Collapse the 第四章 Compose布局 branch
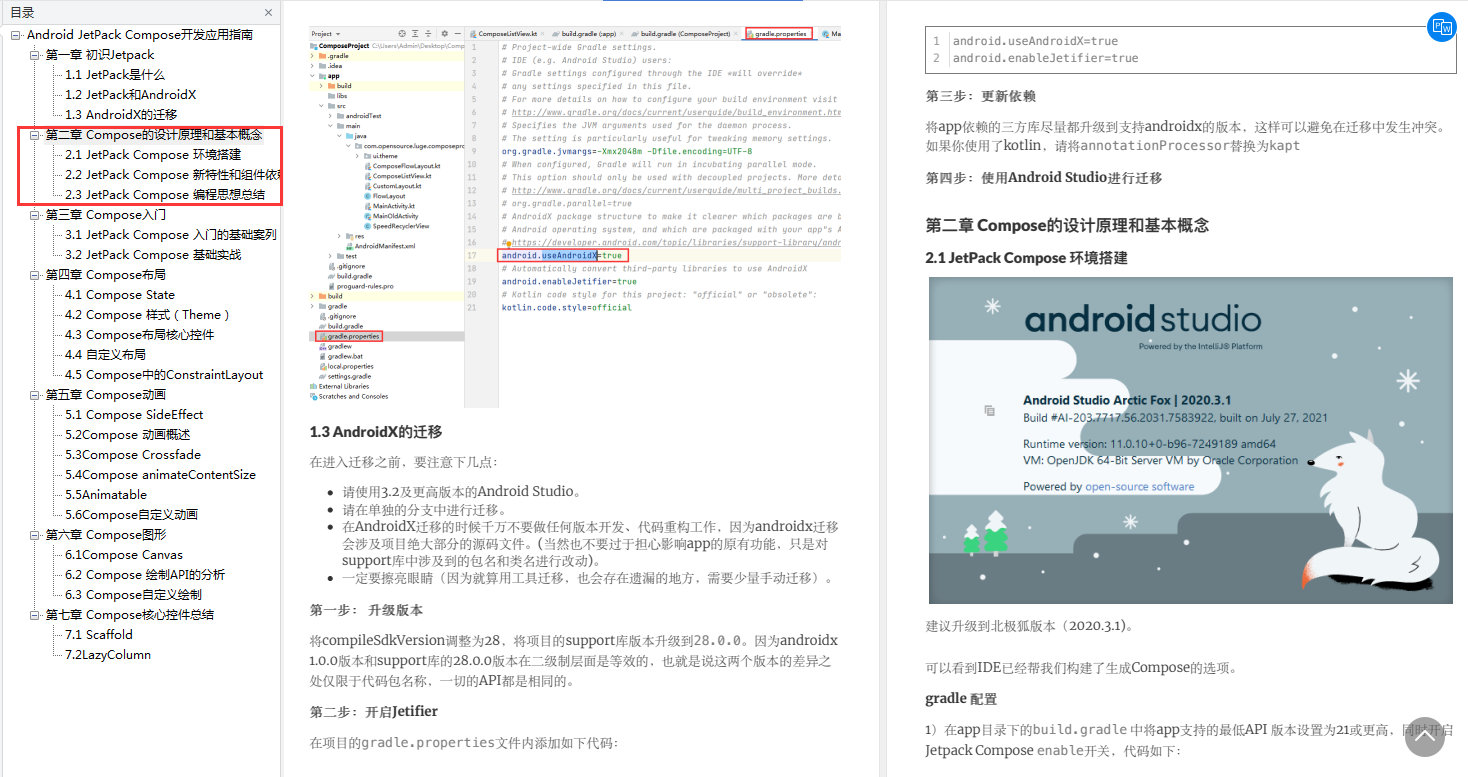Screen dimensions: 1468x777 [35, 275]
